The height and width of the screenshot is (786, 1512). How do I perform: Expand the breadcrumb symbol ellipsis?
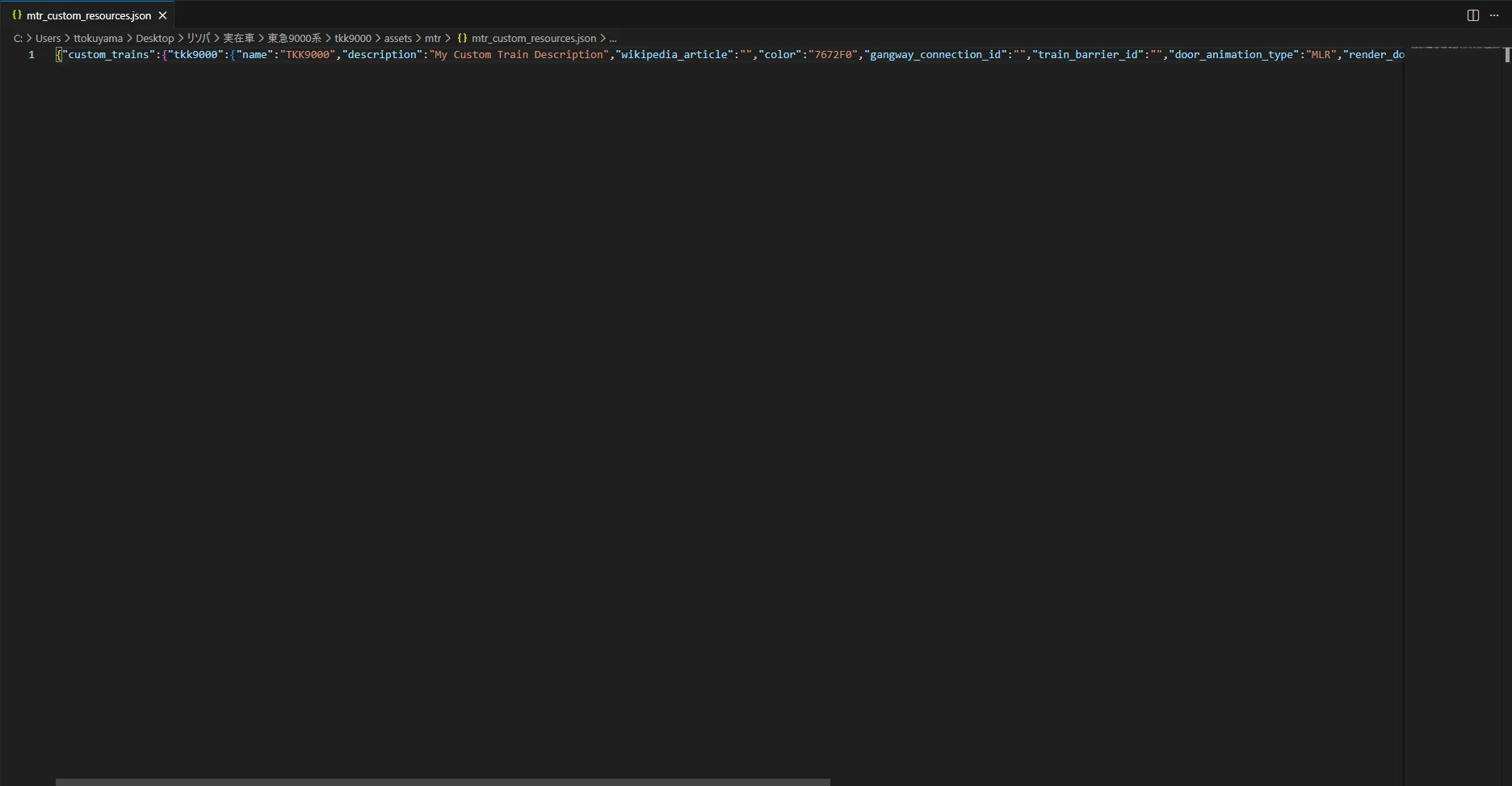613,38
